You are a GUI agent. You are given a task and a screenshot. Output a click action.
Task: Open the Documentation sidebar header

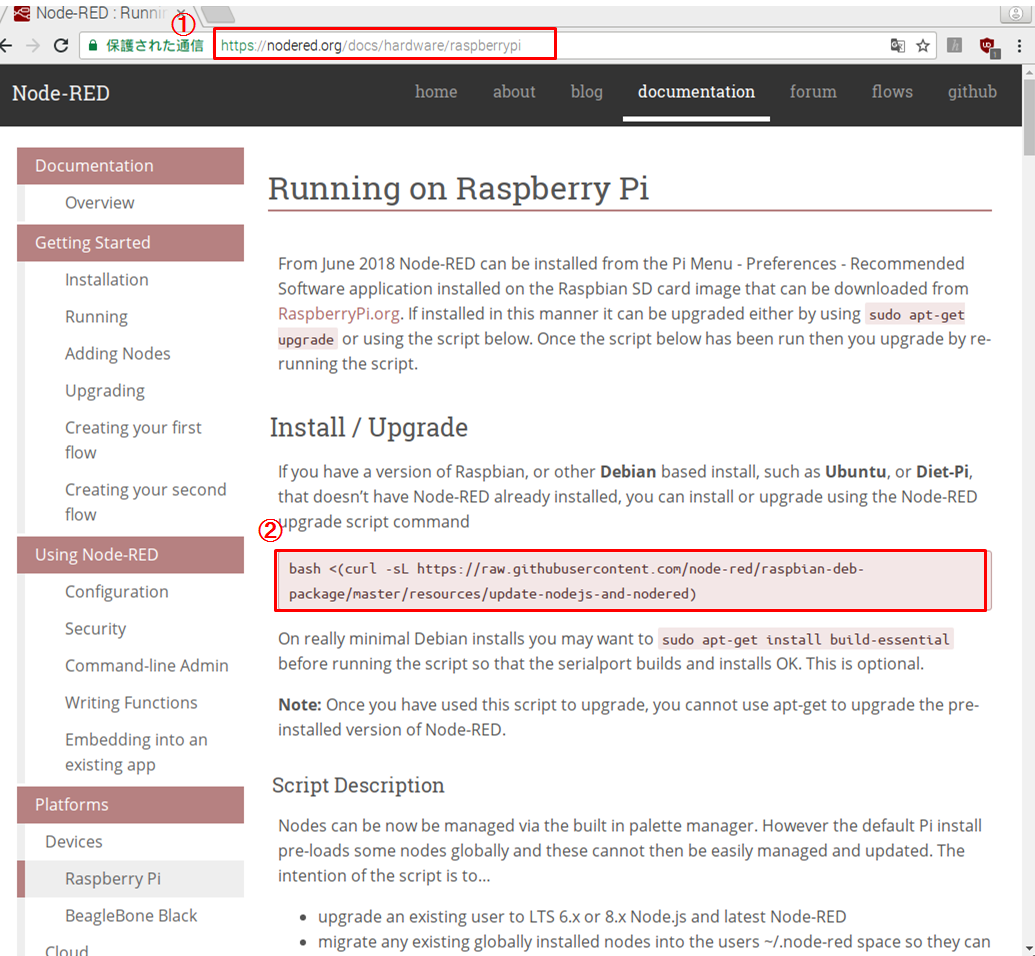(131, 166)
